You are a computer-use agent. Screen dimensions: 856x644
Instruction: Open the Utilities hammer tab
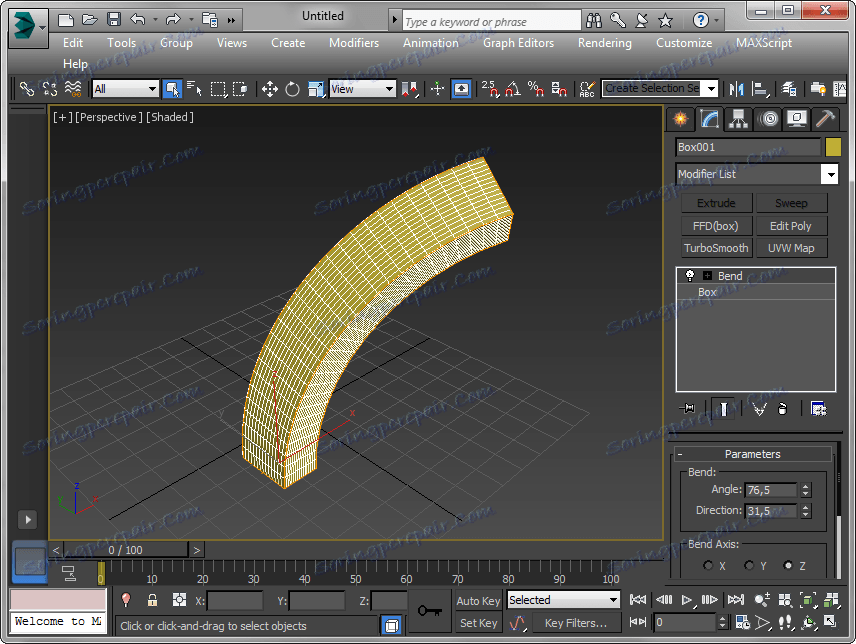[x=825, y=119]
